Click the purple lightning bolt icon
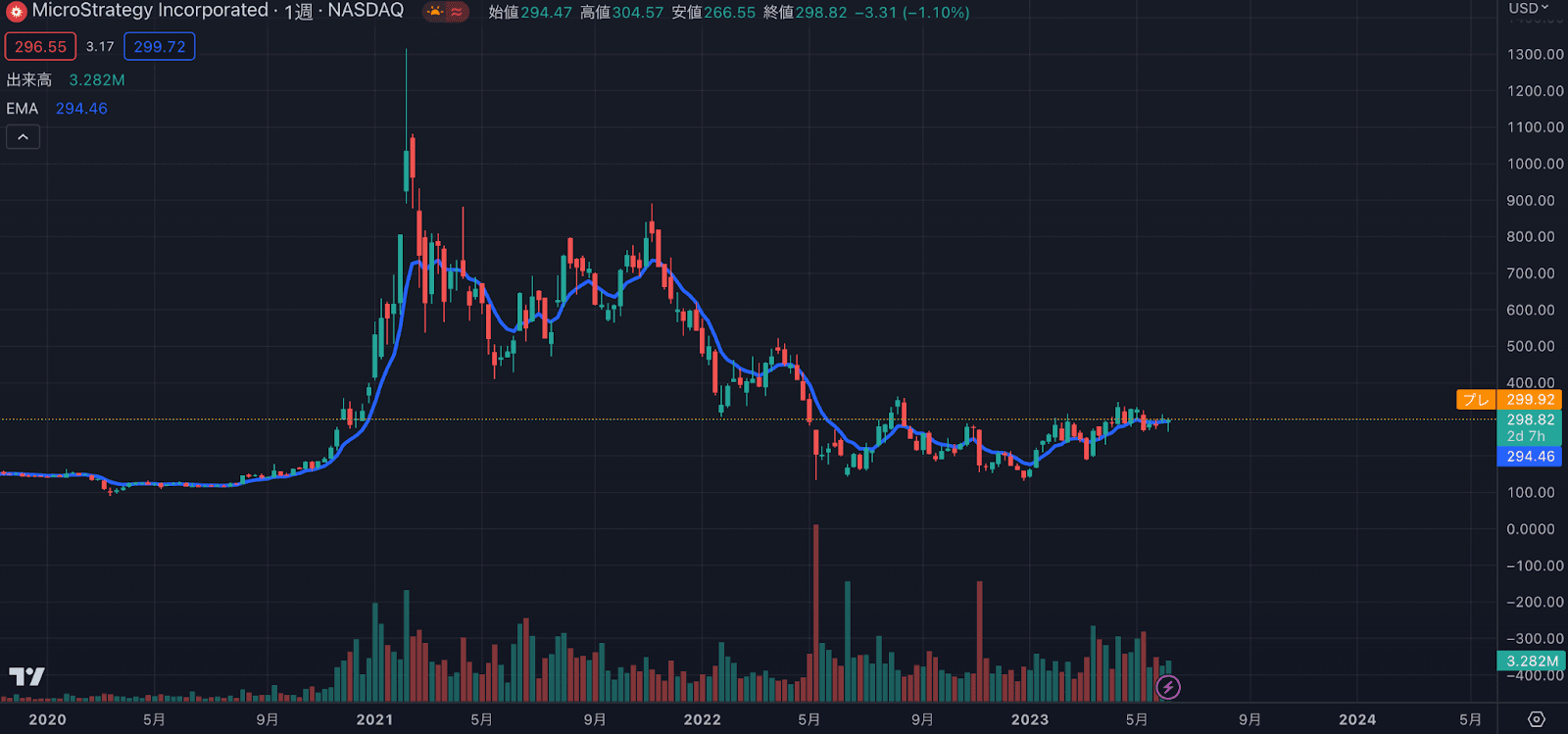The image size is (1568, 734). tap(1167, 687)
